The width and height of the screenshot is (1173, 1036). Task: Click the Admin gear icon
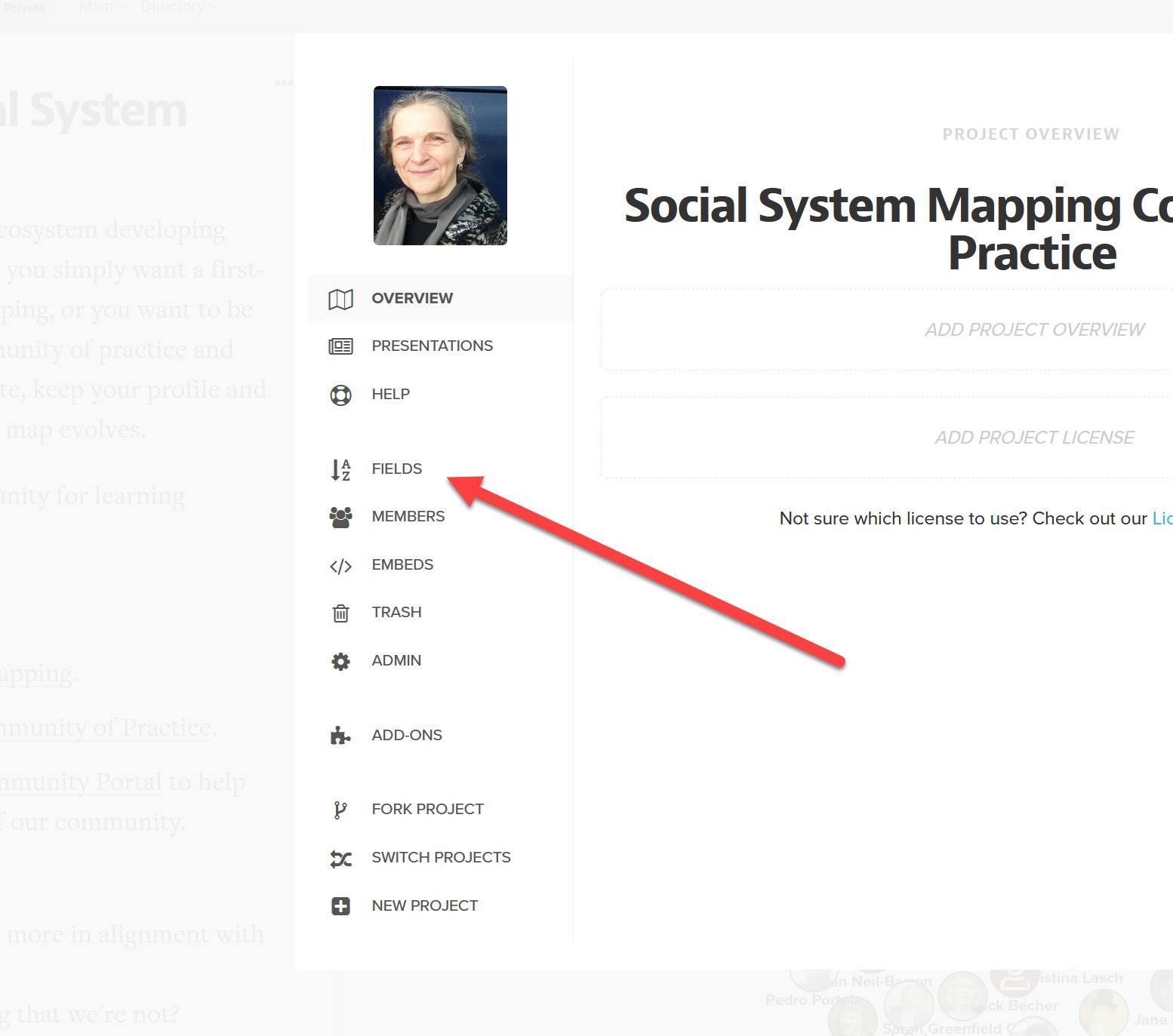coord(340,661)
